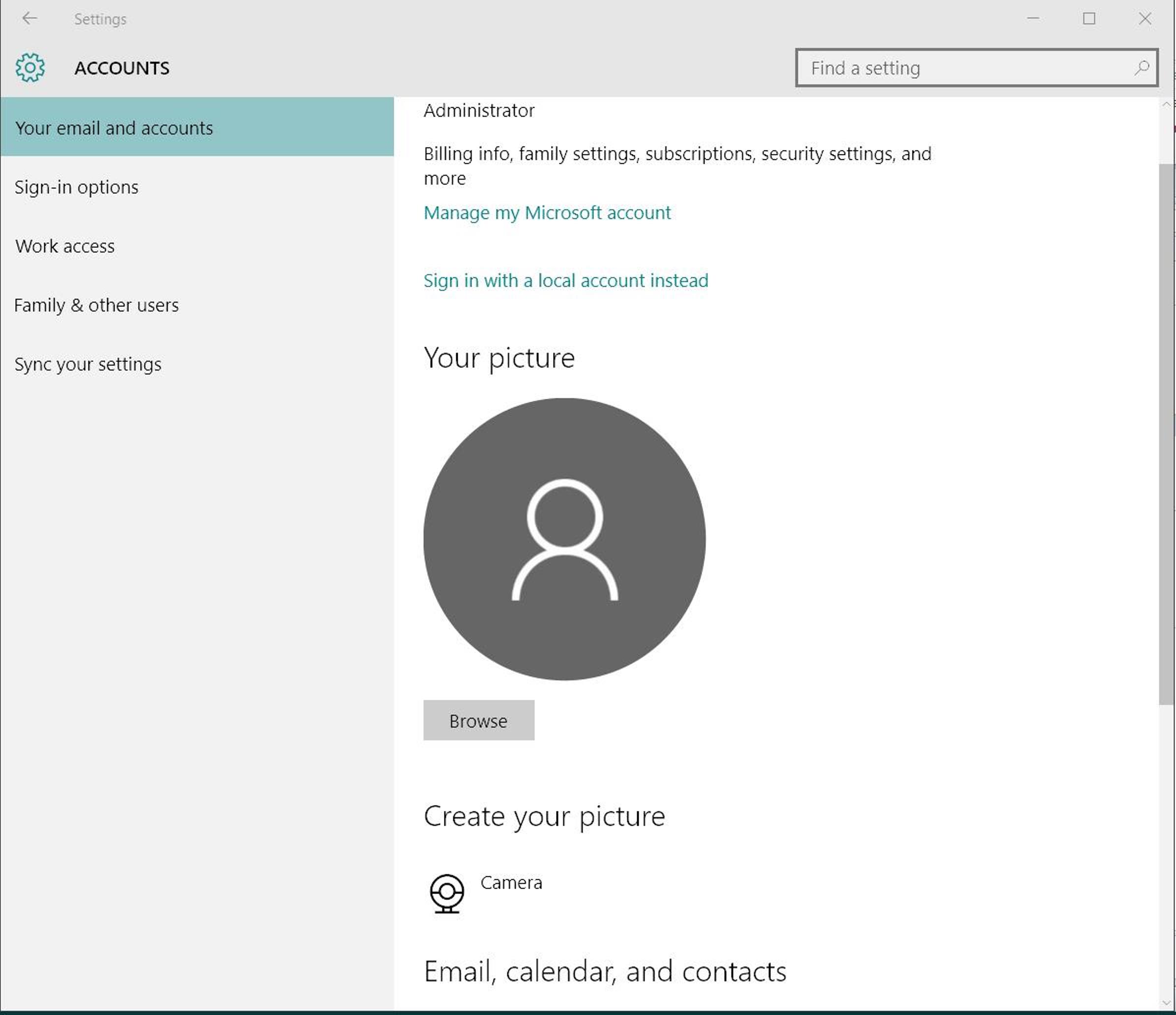Select Your email and accounts
Viewport: 1176px width, 1015px height.
coord(114,128)
